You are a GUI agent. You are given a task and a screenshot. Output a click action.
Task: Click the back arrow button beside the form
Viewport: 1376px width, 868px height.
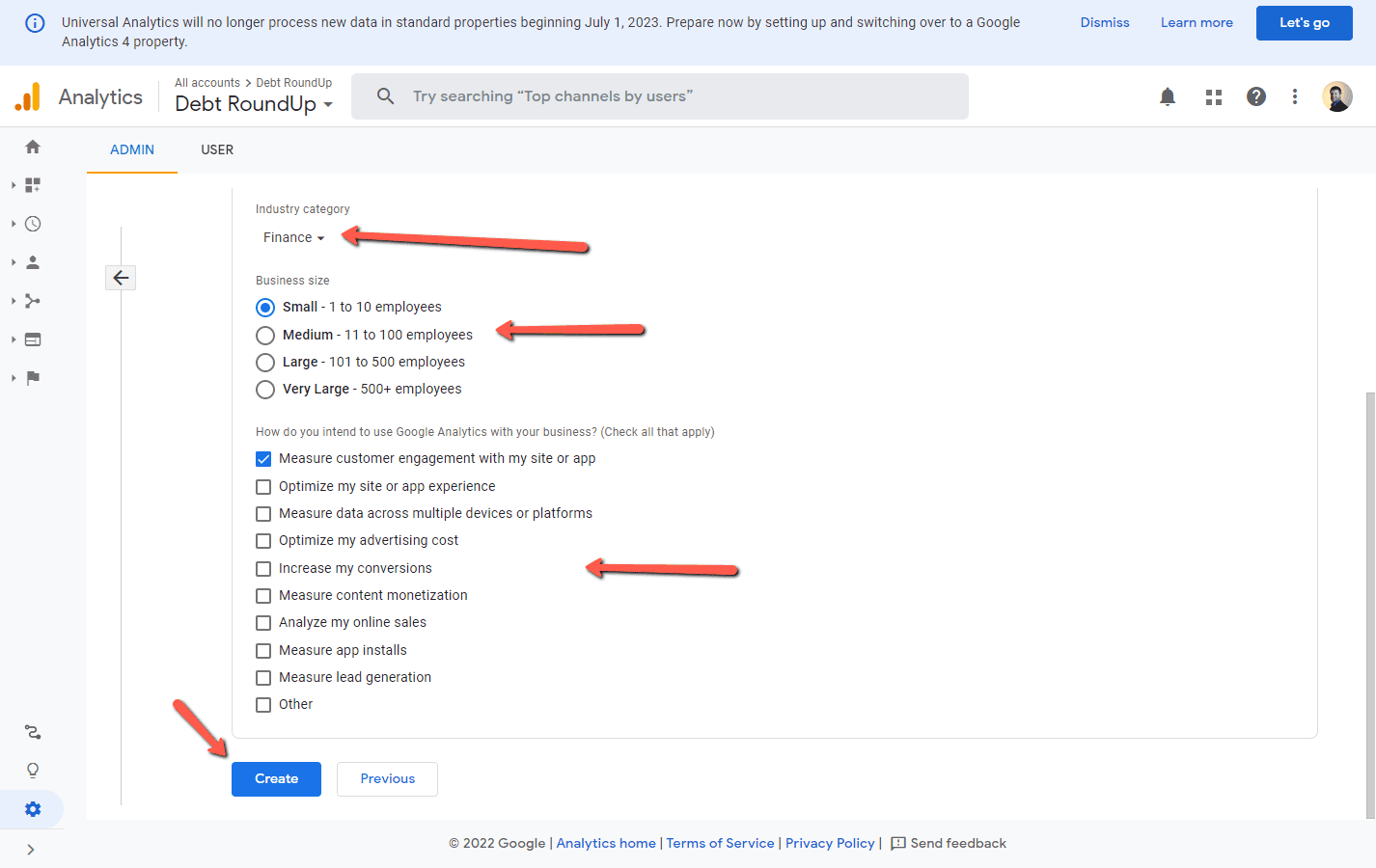[x=121, y=278]
